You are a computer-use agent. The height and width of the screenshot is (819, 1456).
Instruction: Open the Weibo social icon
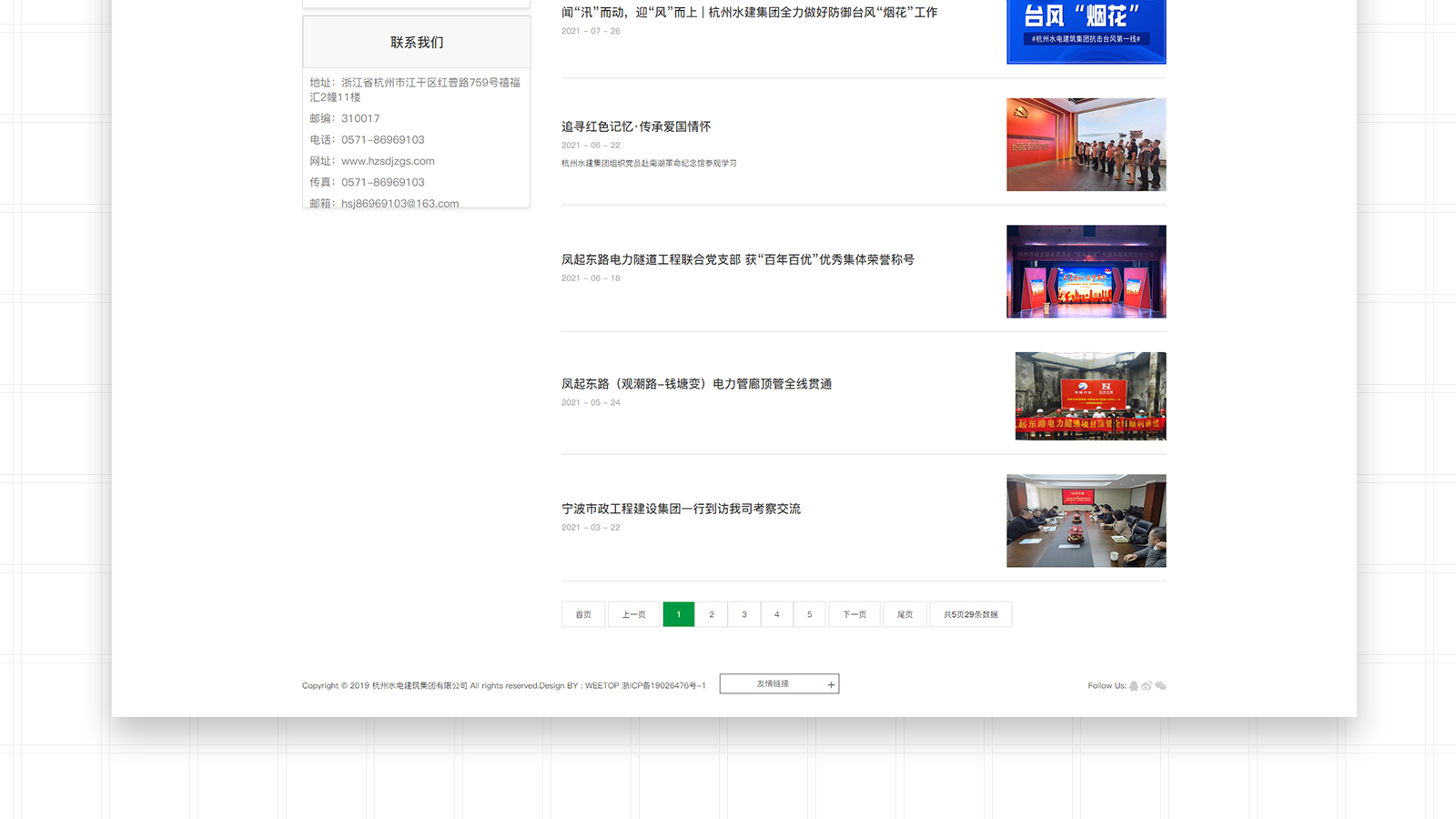coord(1147,686)
